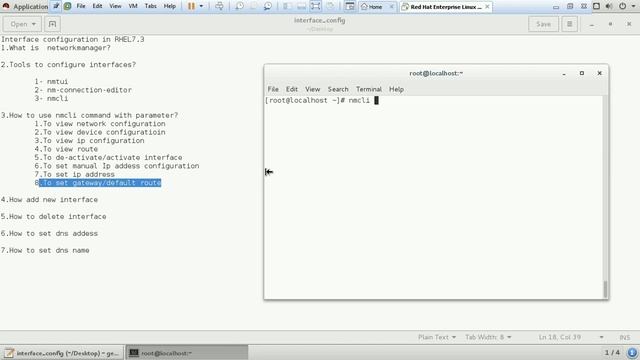The height and width of the screenshot is (360, 640).
Task: Open the VMware File menu
Action: (81, 6)
